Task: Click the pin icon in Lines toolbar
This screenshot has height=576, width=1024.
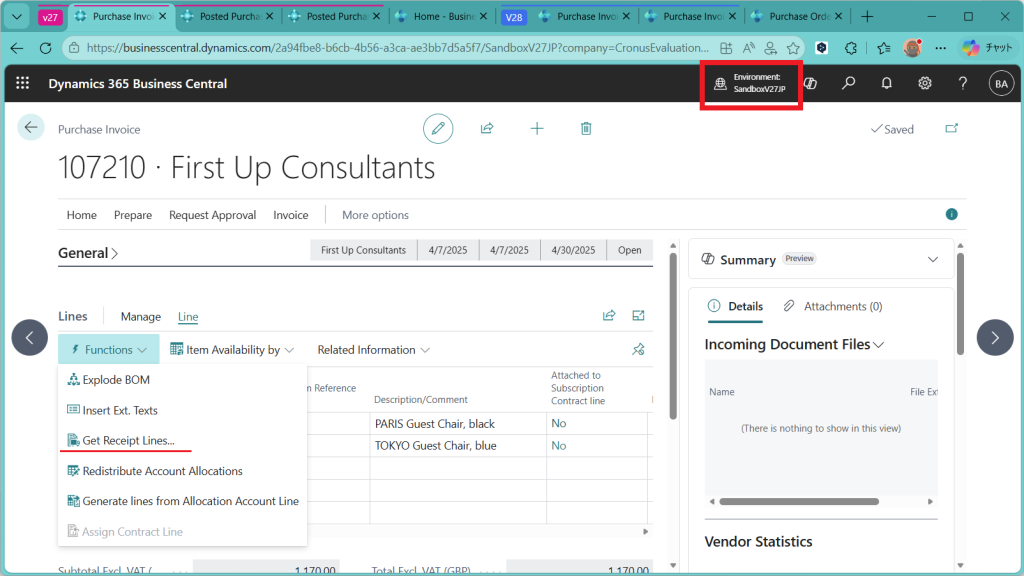Action: coord(639,350)
